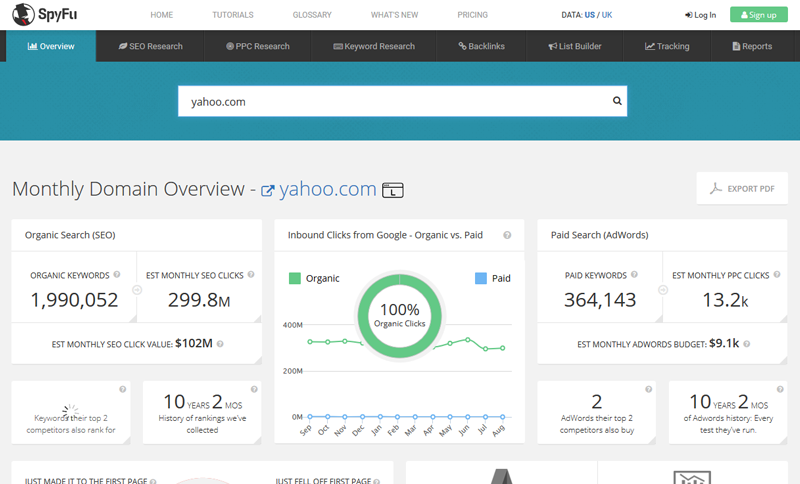Toggle Paid legend blue swatch
Screen dimensions: 800x484
pyautogui.click(x=481, y=278)
